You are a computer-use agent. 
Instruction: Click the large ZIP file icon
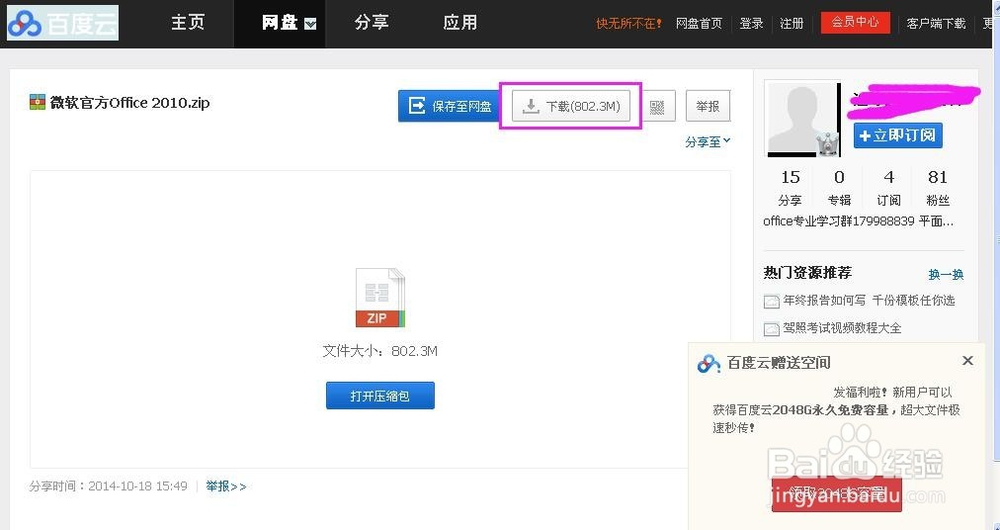(x=380, y=298)
